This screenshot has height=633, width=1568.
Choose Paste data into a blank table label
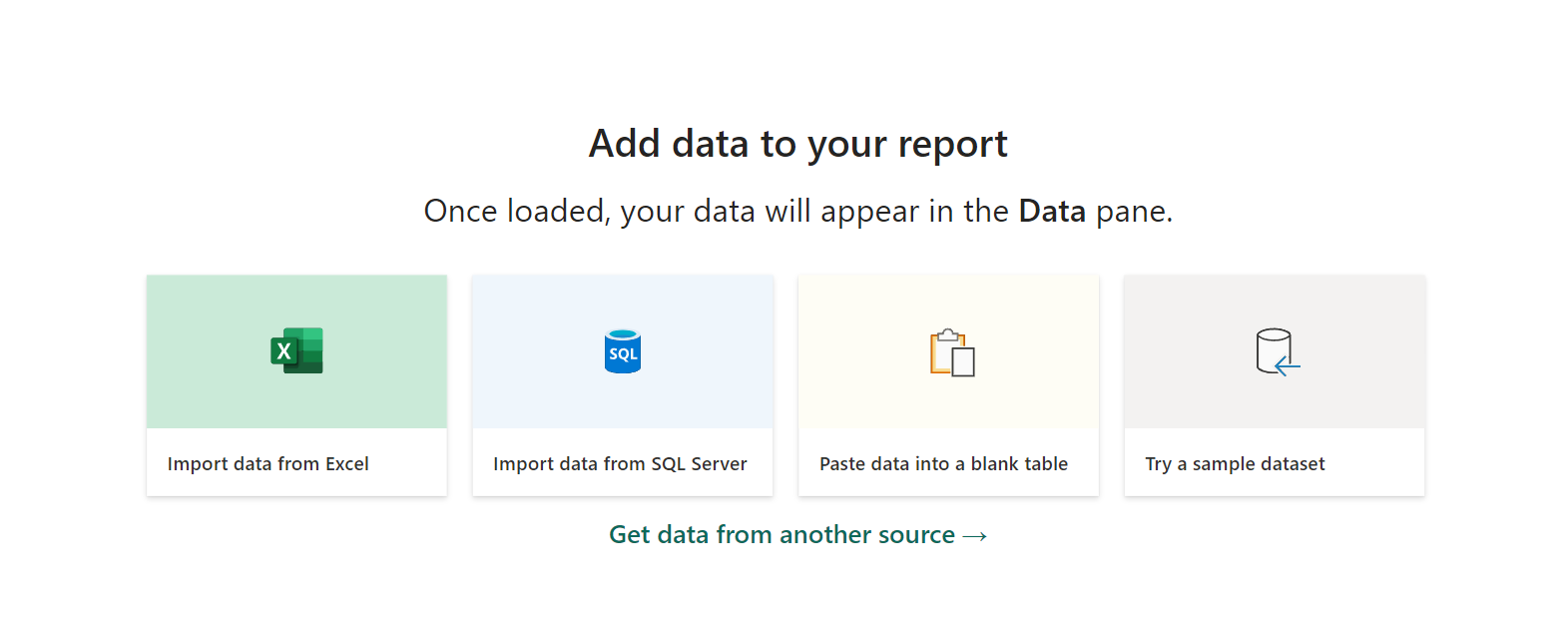click(943, 463)
